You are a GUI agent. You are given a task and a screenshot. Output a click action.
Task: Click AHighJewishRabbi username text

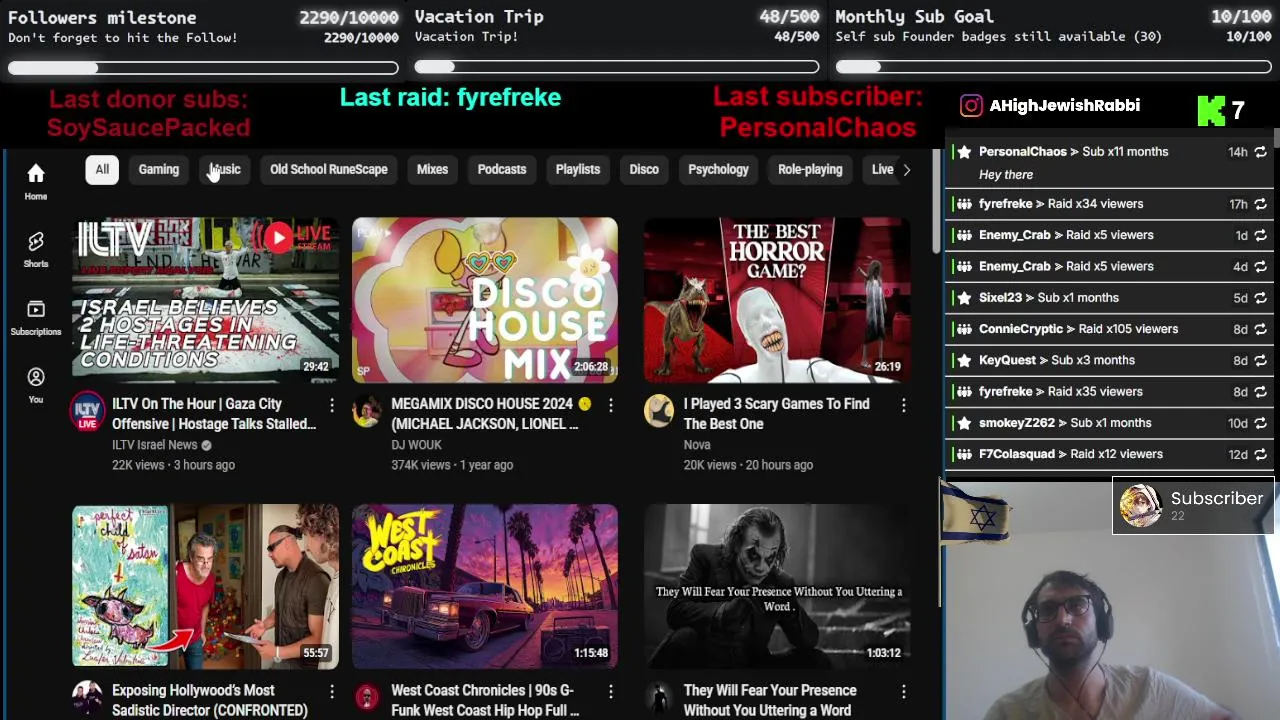click(1065, 105)
